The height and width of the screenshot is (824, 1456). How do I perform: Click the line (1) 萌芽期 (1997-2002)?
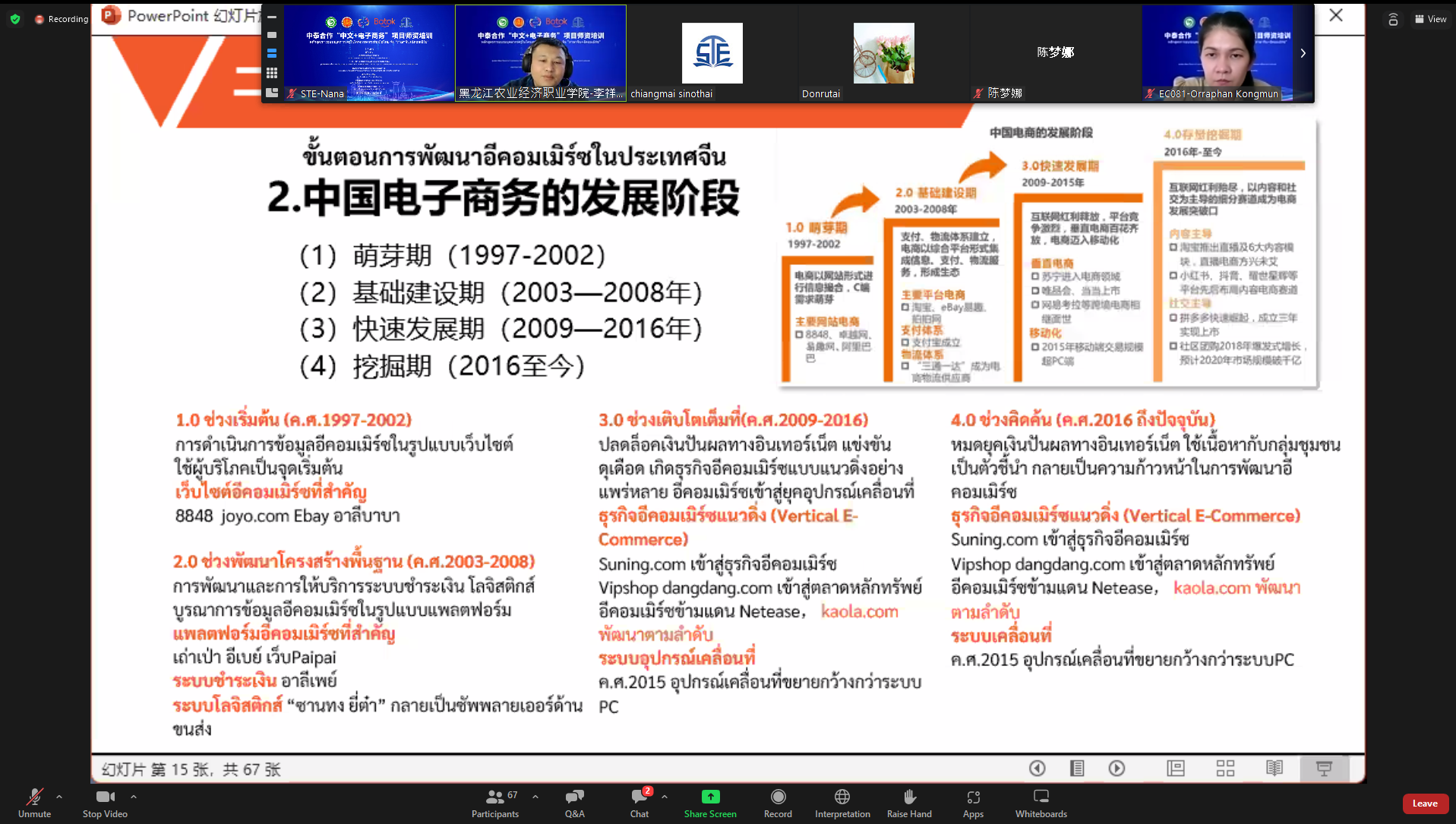click(x=453, y=255)
